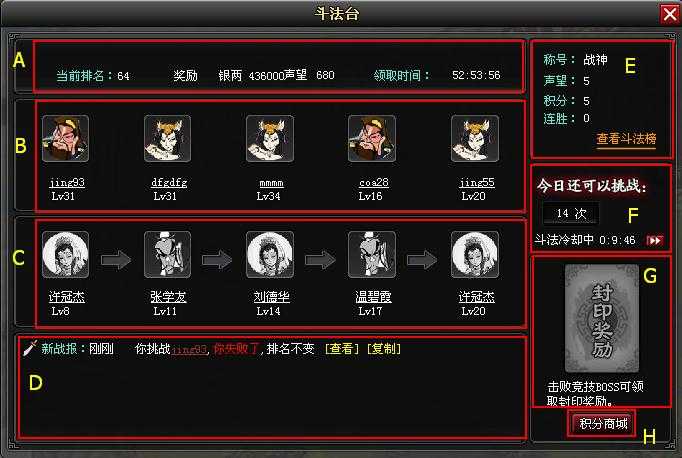Select the 张学友 Lv11 boss portrait

167,254
